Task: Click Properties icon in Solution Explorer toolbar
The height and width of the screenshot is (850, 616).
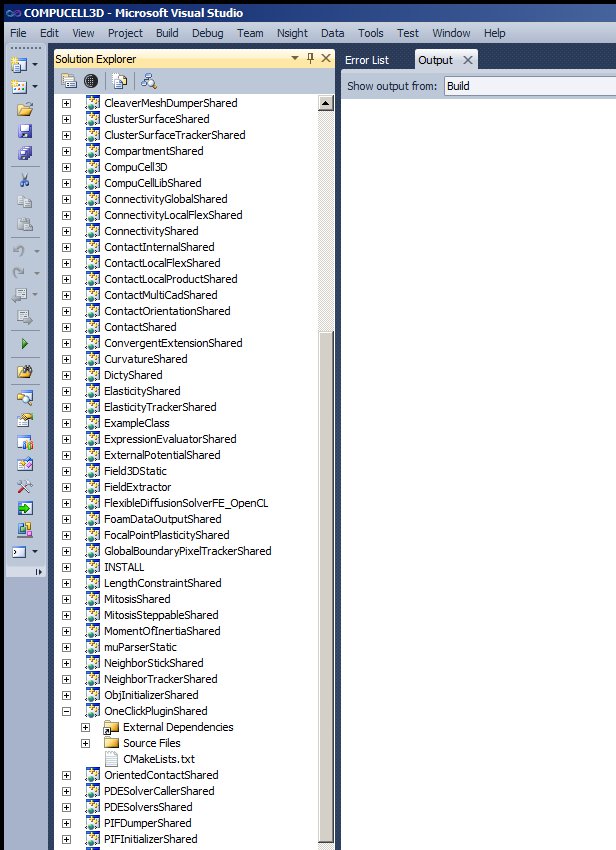Action: point(69,82)
